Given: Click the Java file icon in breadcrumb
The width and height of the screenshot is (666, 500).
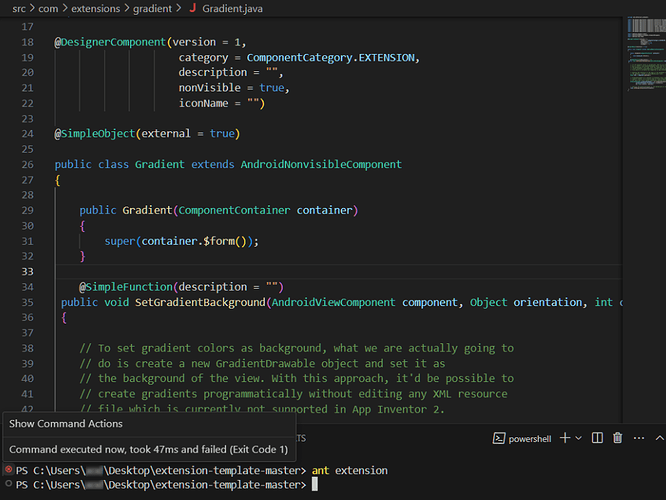Looking at the screenshot, I should point(192,8).
